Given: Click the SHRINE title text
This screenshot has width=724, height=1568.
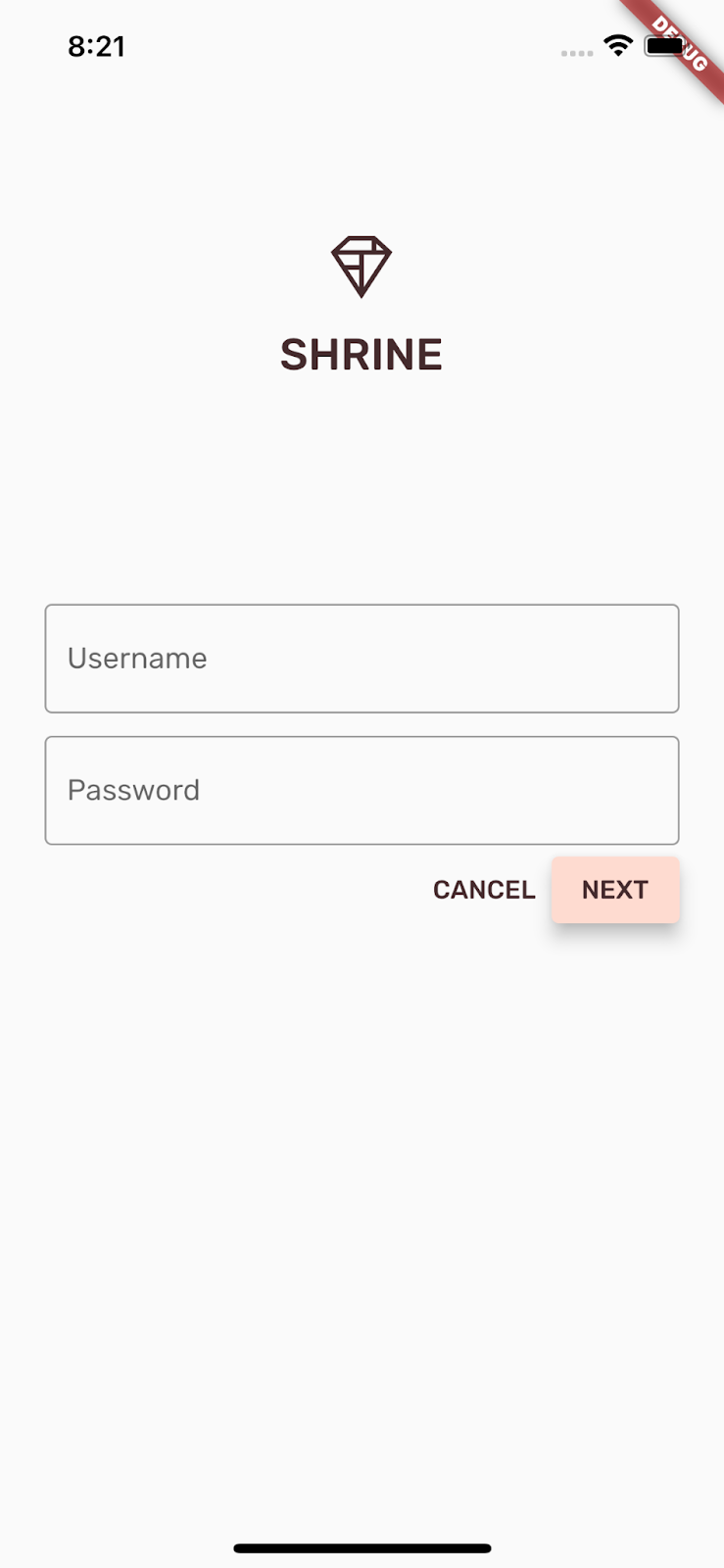Looking at the screenshot, I should click(362, 355).
